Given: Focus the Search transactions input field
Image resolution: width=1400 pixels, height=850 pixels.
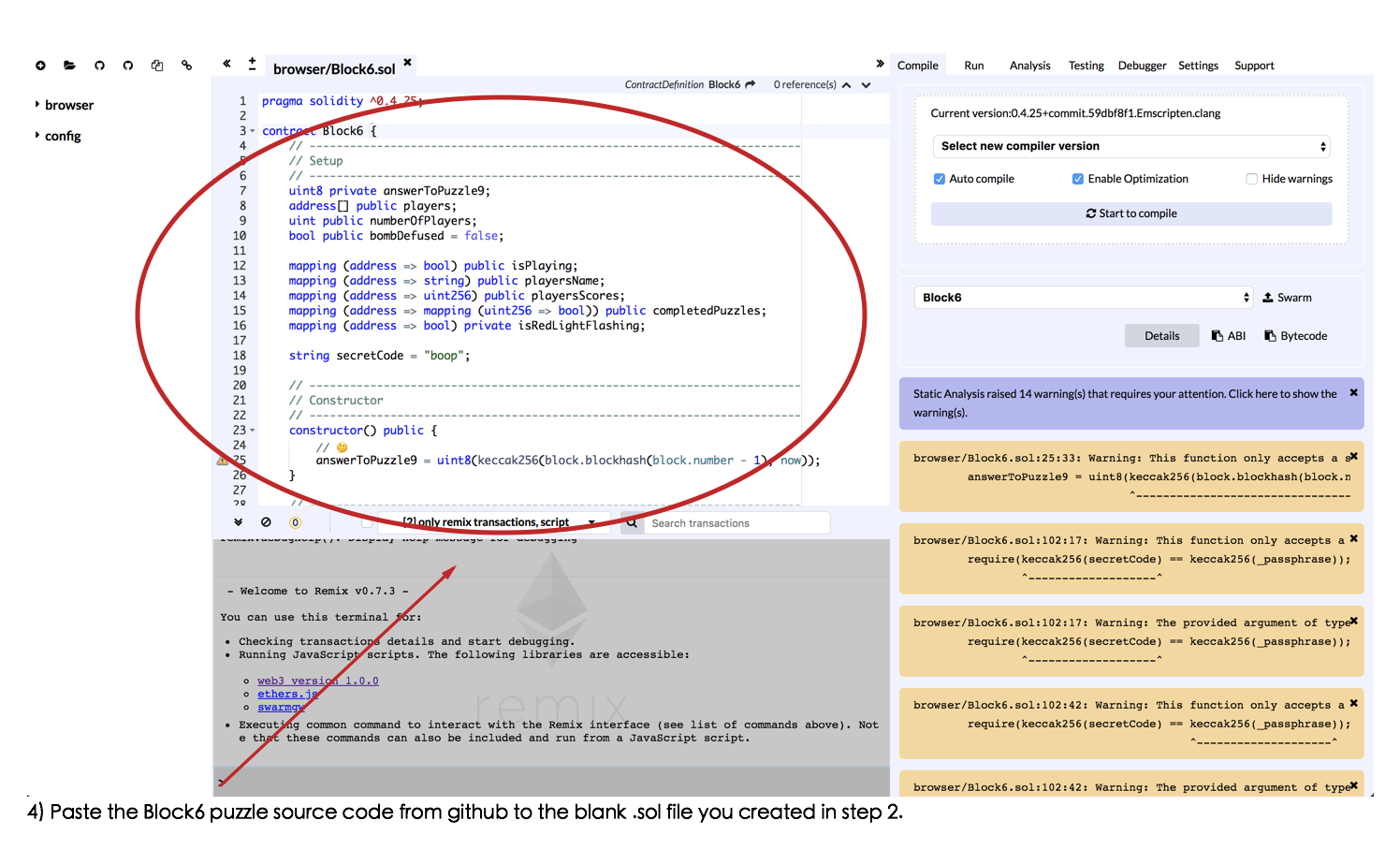Looking at the screenshot, I should 737,523.
